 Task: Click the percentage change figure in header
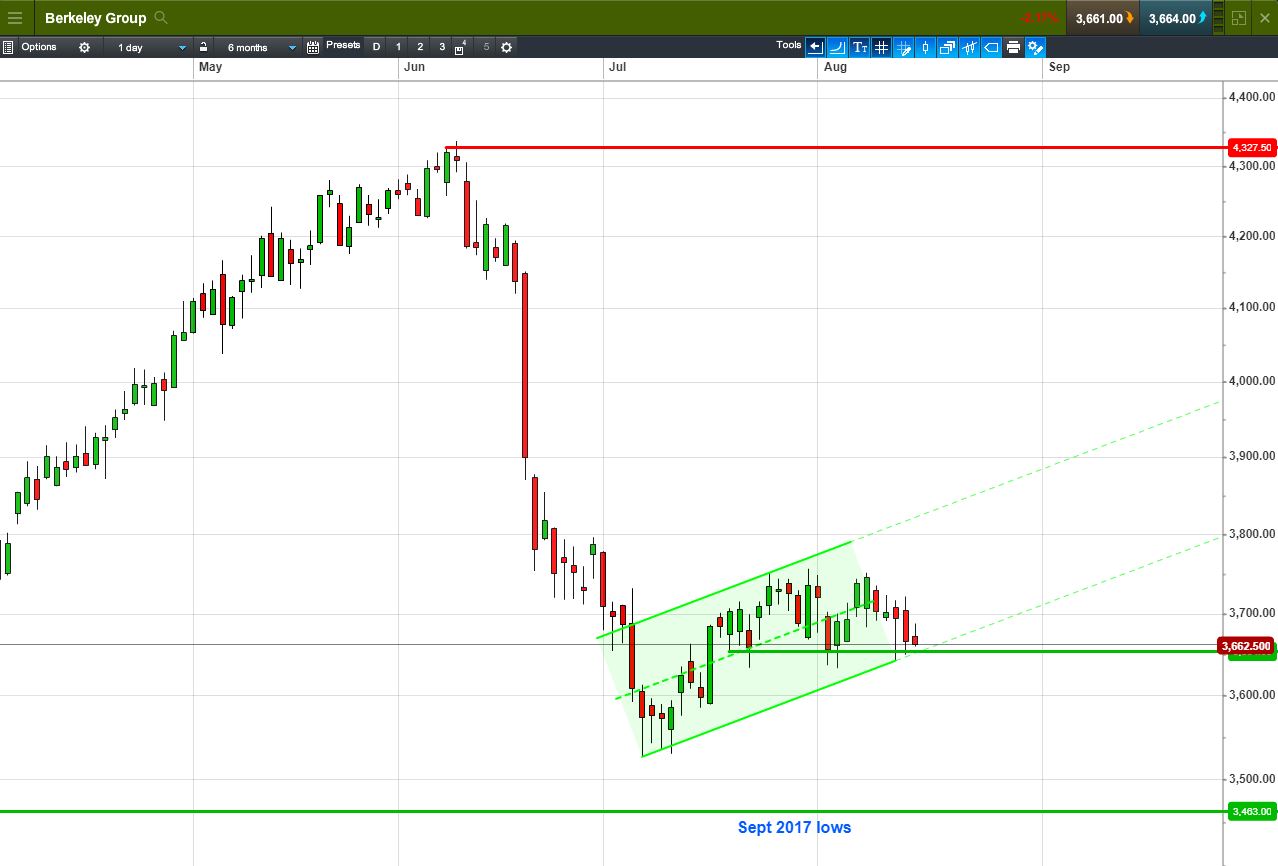pyautogui.click(x=1040, y=18)
